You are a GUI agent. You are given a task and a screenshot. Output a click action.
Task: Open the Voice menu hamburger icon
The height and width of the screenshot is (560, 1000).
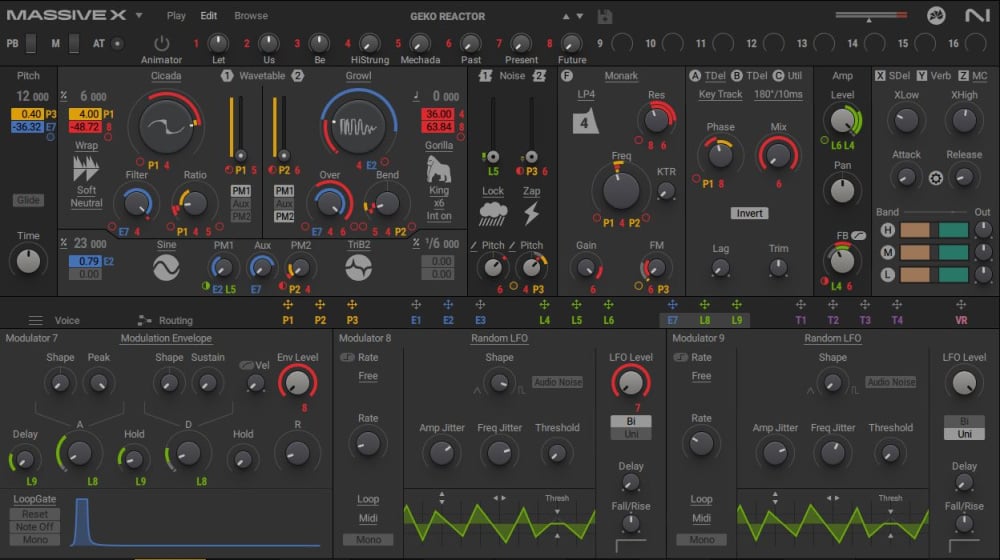pyautogui.click(x=36, y=320)
